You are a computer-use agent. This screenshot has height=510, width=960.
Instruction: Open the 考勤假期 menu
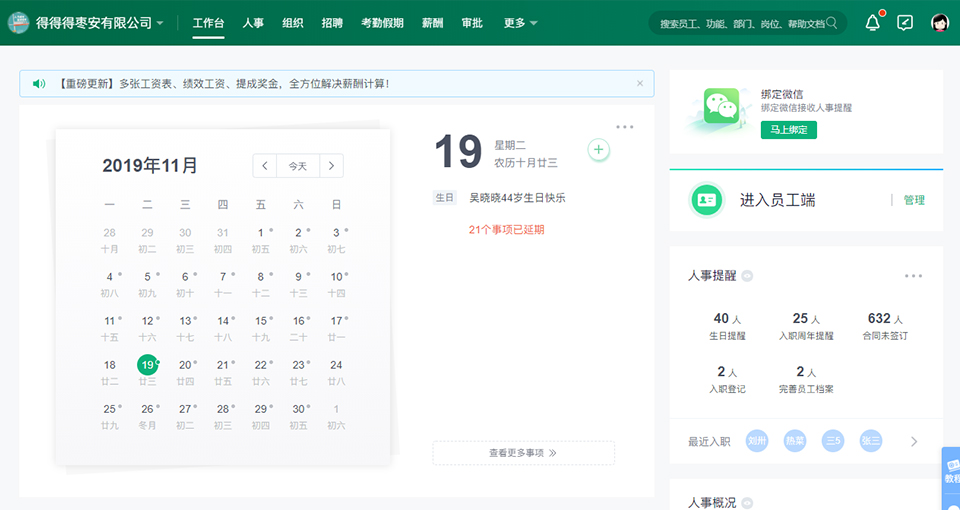point(382,23)
